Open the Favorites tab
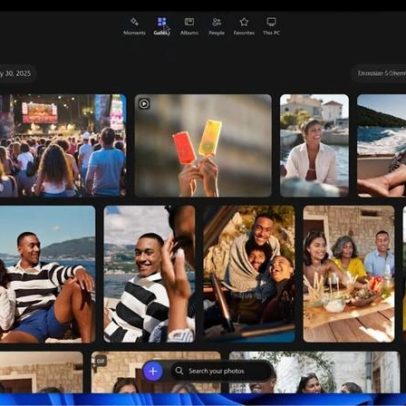This screenshot has width=406, height=406. click(244, 26)
